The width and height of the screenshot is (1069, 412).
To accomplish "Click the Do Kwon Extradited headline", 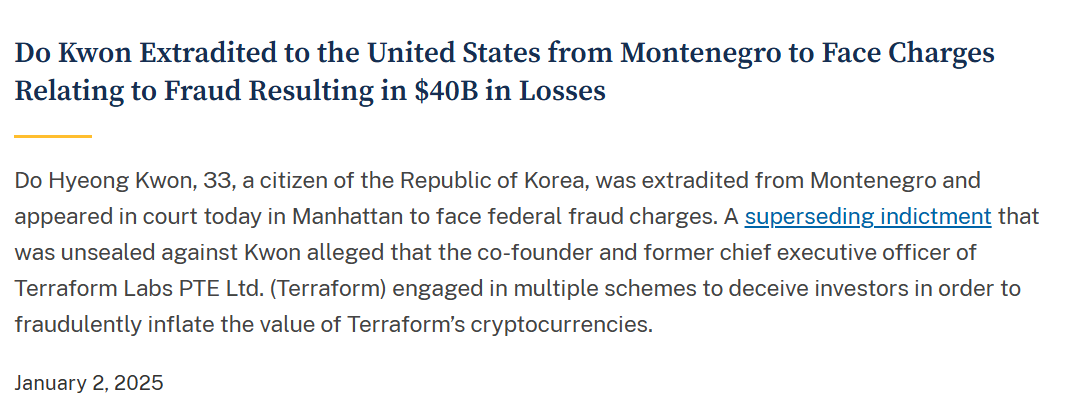I will (505, 72).
